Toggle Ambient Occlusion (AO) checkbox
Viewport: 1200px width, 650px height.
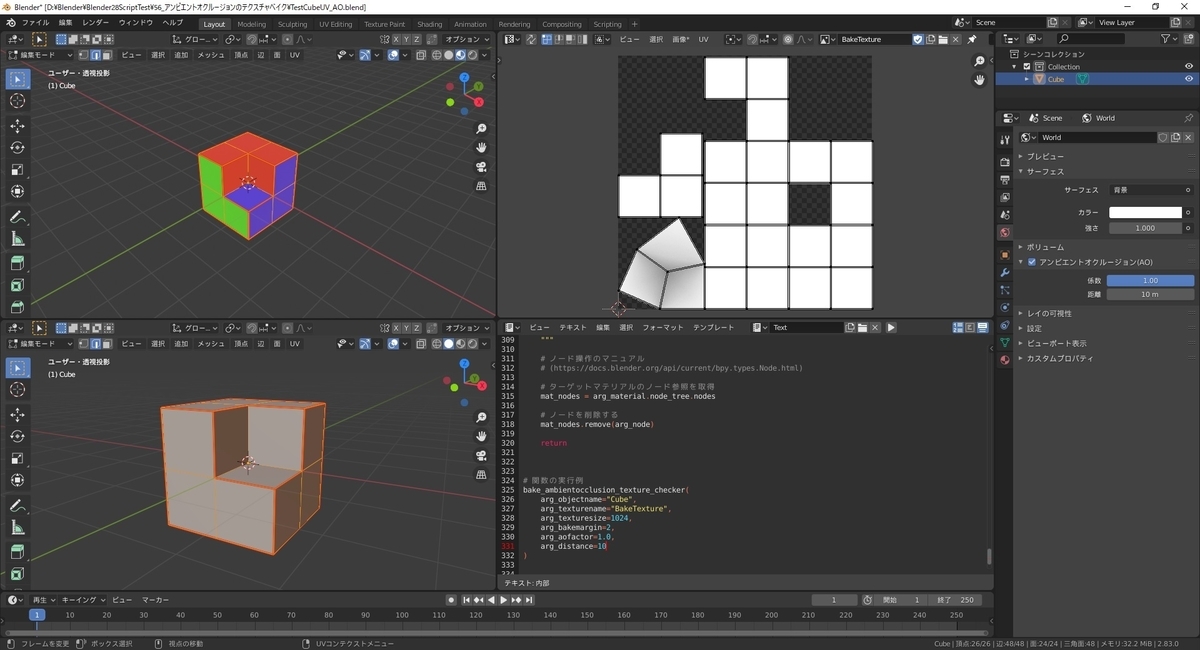[x=1032, y=262]
